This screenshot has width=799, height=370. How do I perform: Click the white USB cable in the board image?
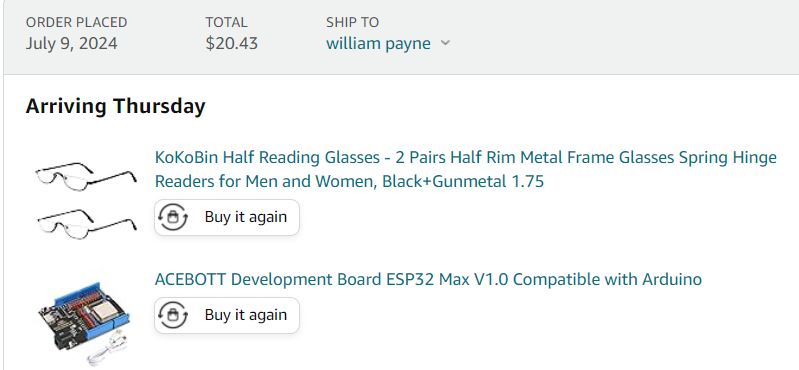tap(107, 349)
